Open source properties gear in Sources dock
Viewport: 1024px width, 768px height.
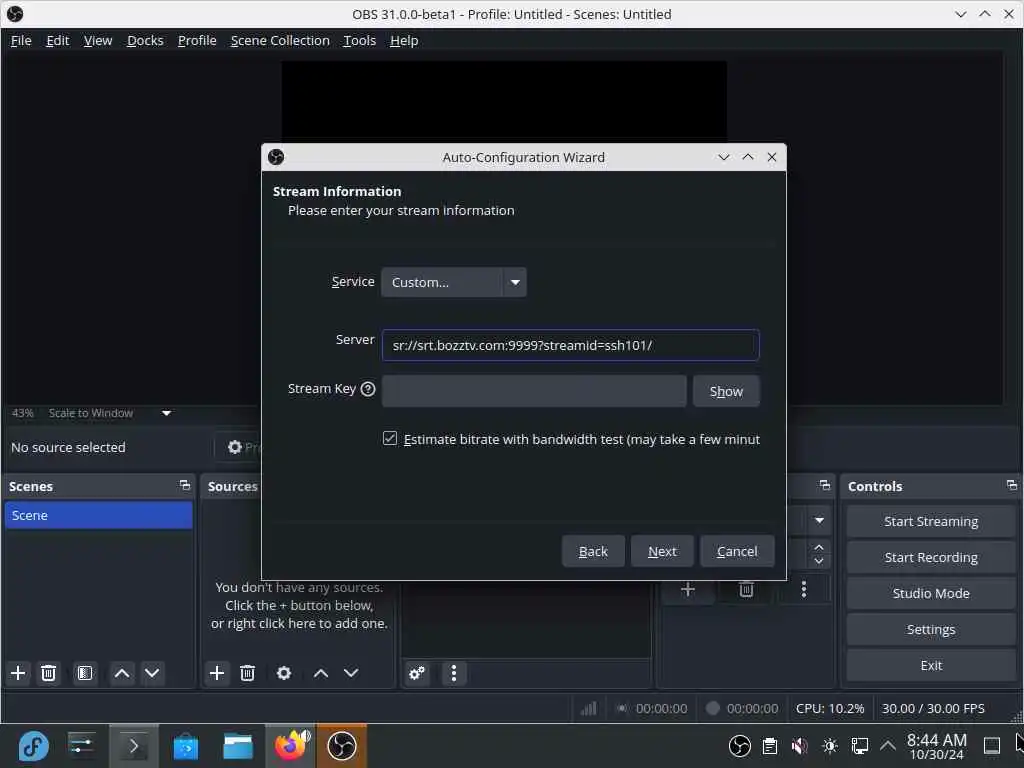283,673
